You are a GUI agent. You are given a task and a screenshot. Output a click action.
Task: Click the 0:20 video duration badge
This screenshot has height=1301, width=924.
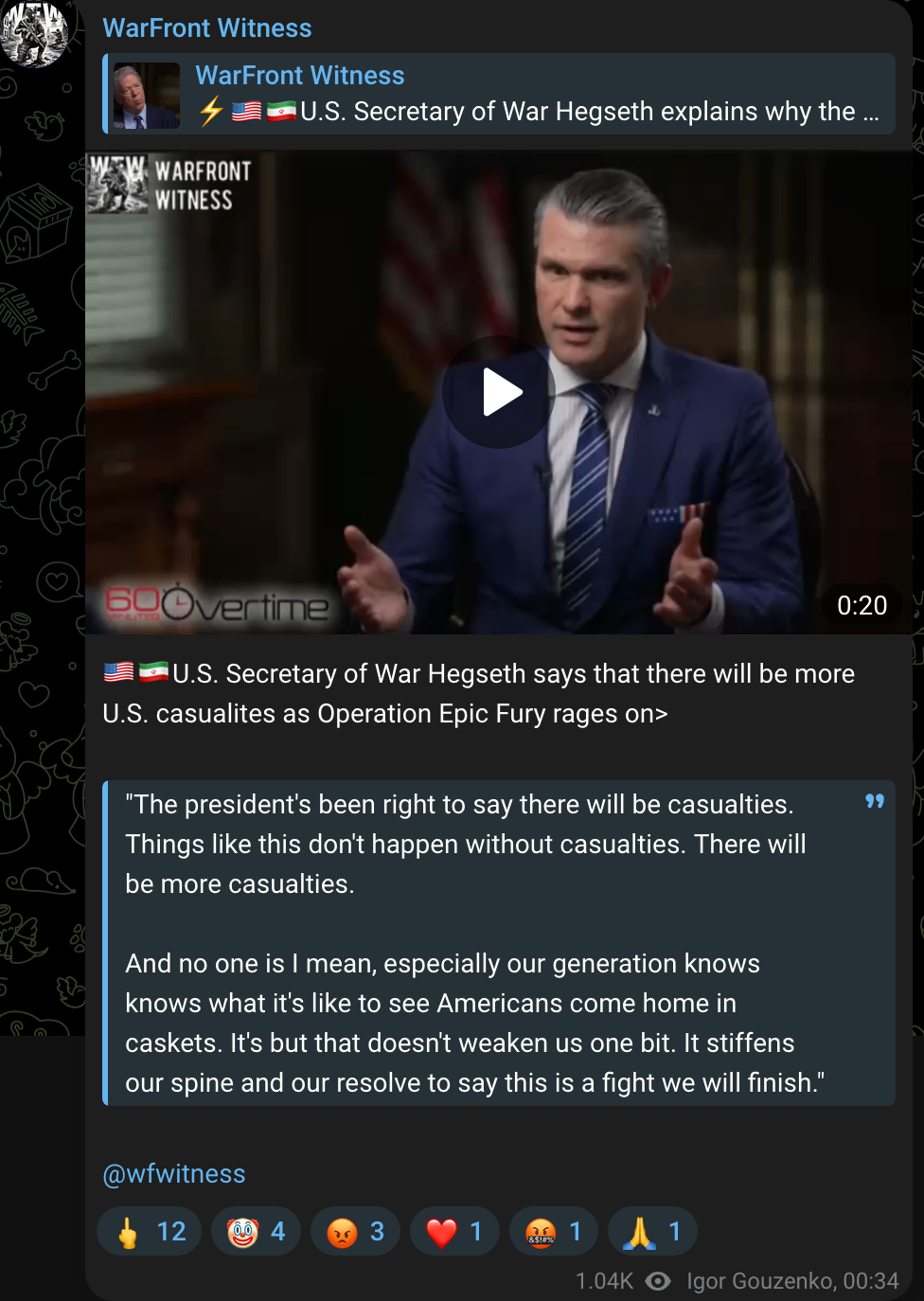(x=862, y=605)
